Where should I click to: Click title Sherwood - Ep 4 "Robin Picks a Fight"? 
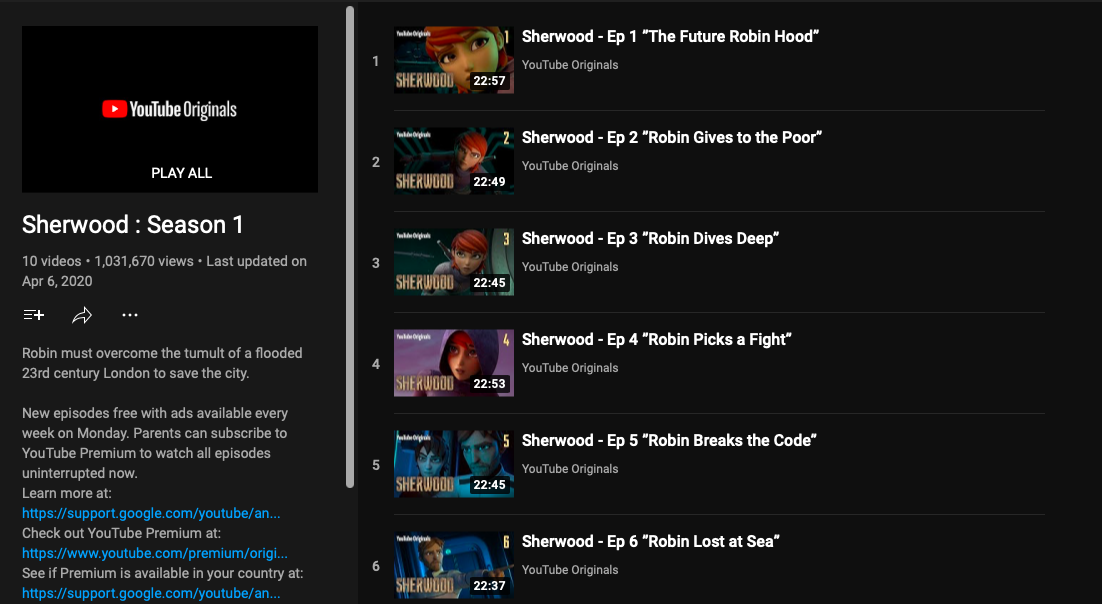(656, 340)
